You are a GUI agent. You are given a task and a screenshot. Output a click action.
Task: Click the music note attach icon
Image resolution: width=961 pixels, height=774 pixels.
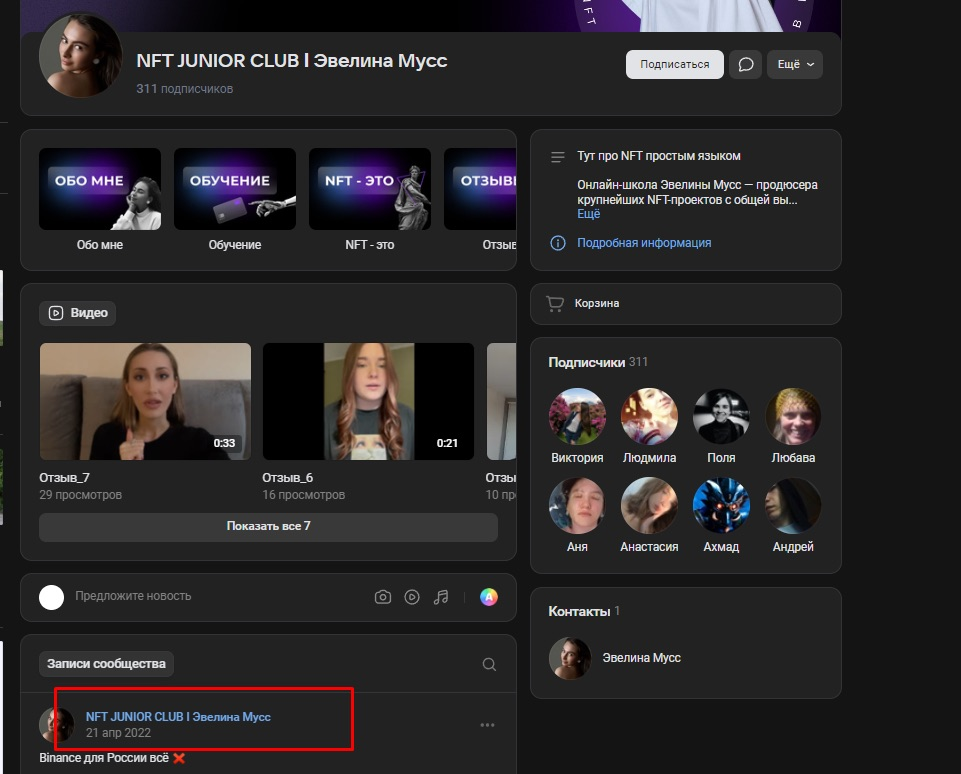[441, 597]
